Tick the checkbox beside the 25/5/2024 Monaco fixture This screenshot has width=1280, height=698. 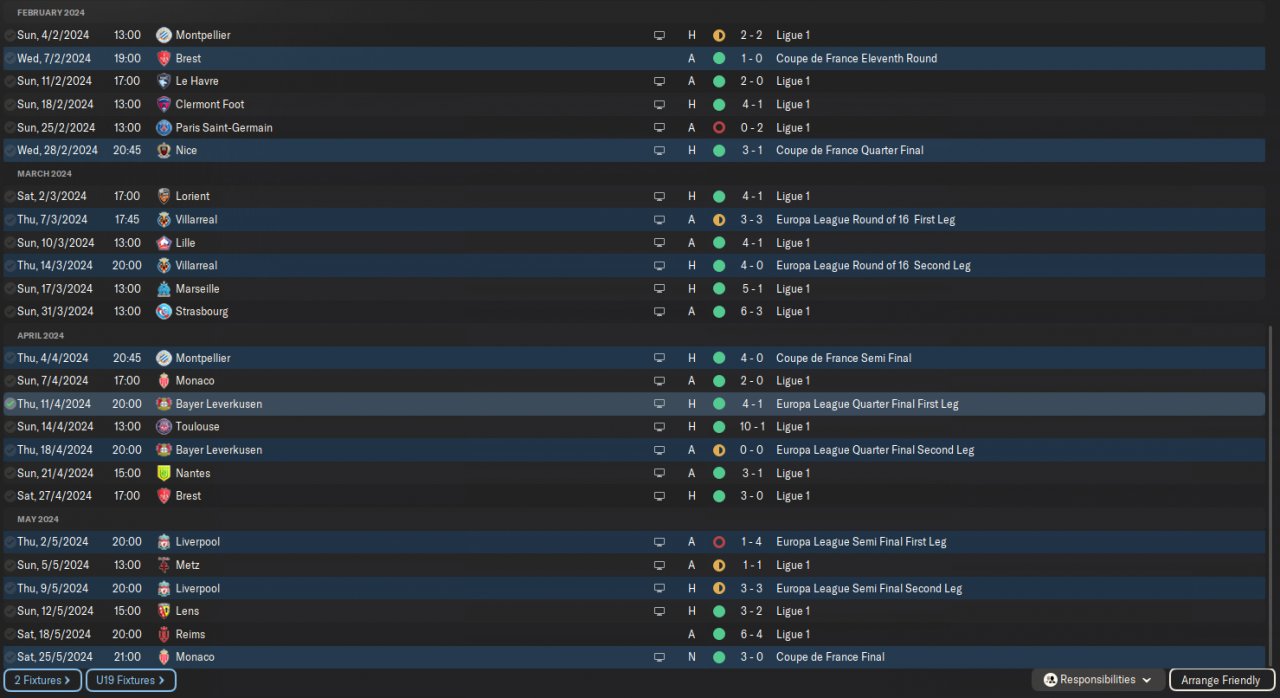pos(10,657)
